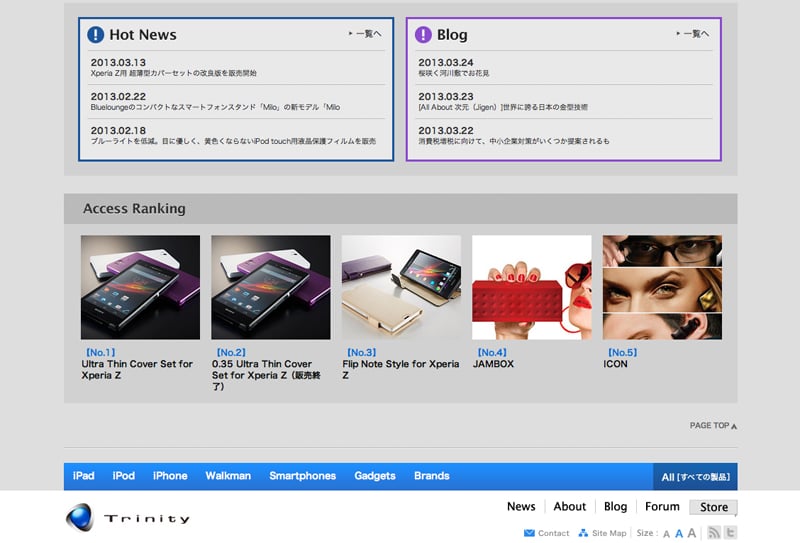
Task: Open the Contact envelope icon
Action: point(529,533)
